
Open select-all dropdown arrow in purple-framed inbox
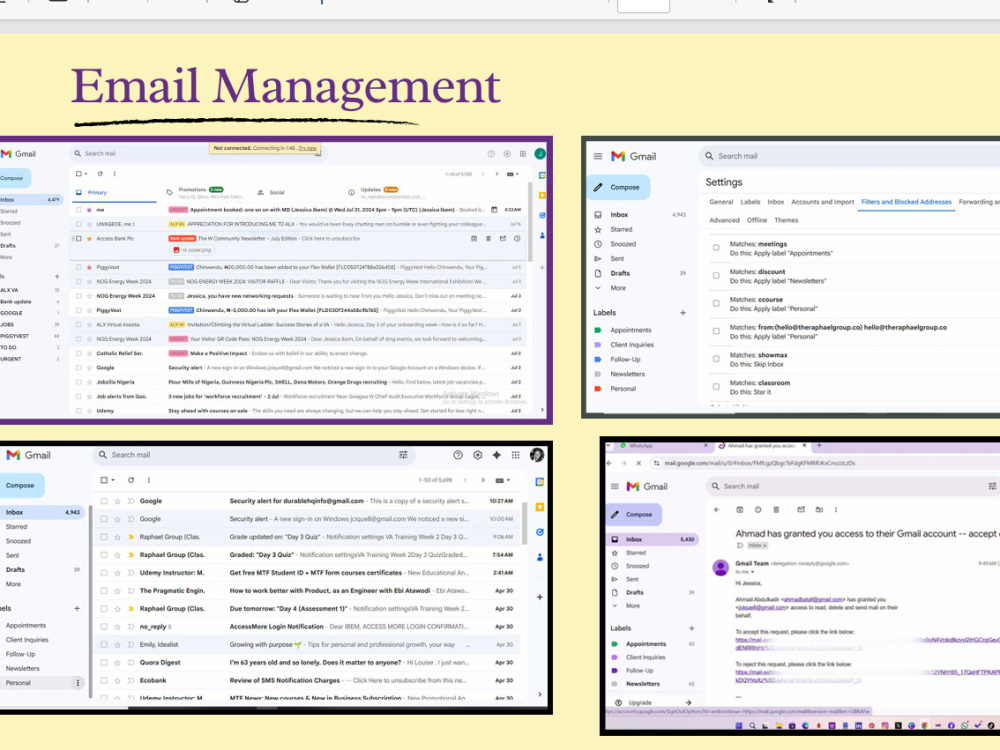pos(86,173)
